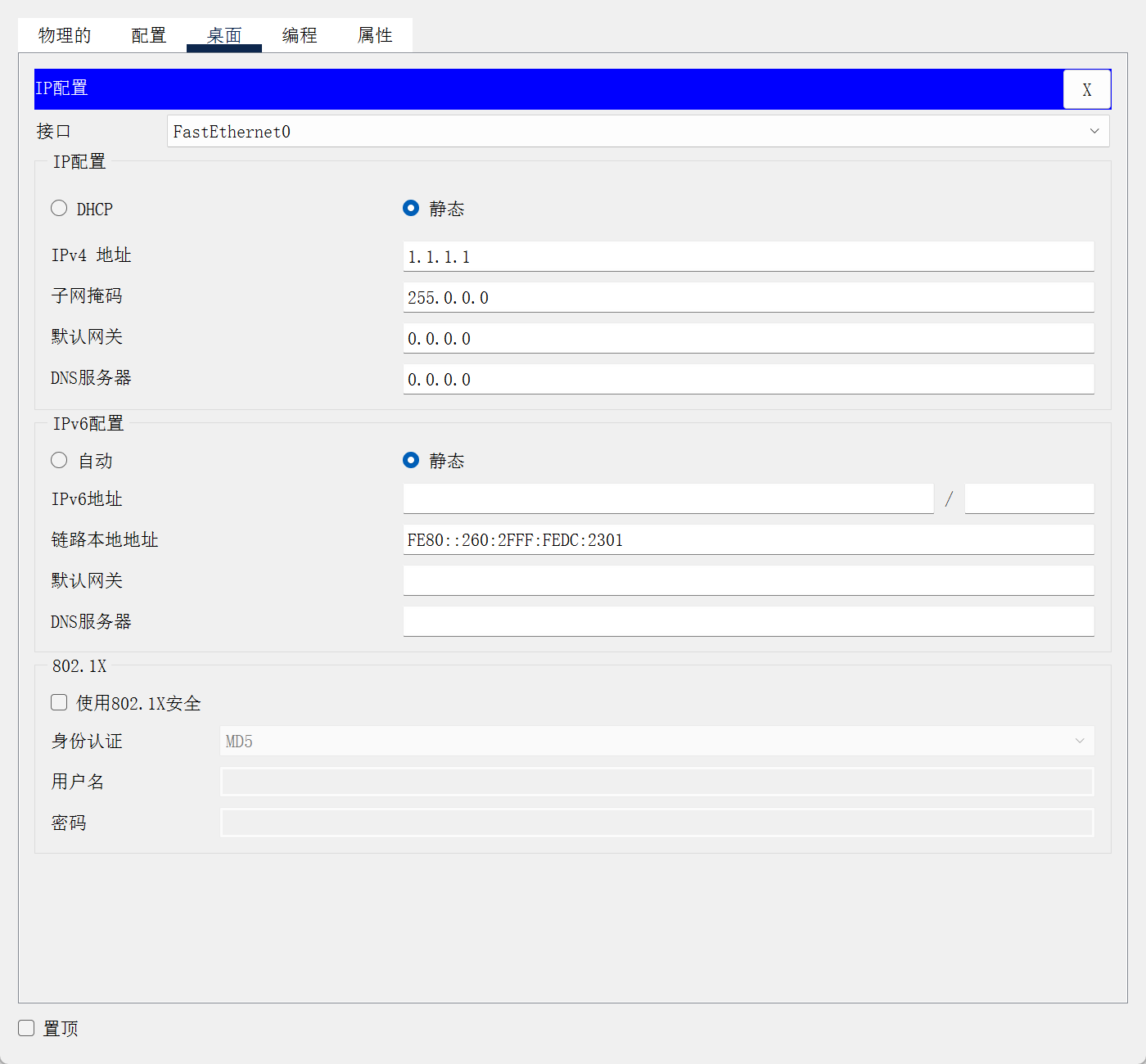
Task: Click the 子网掩码 label
Action: point(87,295)
